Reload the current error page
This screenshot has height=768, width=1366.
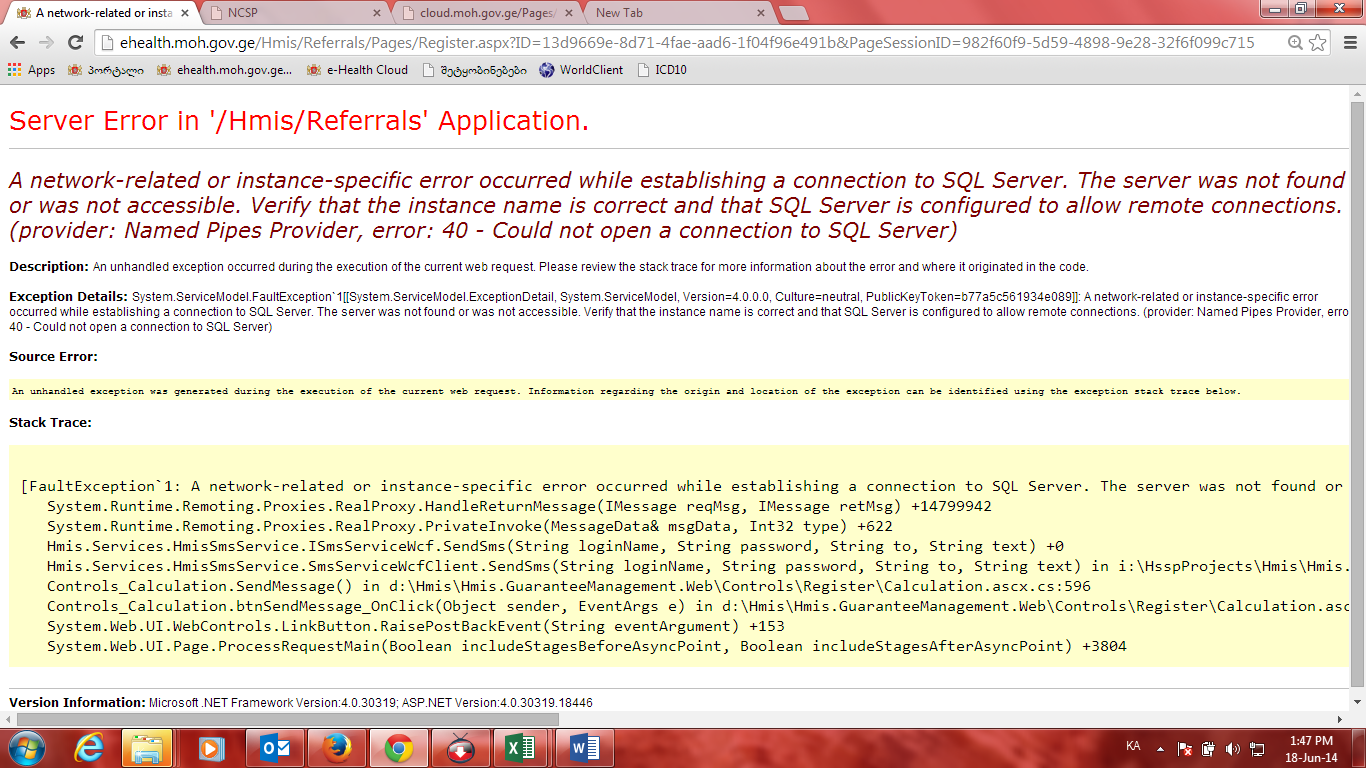point(75,42)
